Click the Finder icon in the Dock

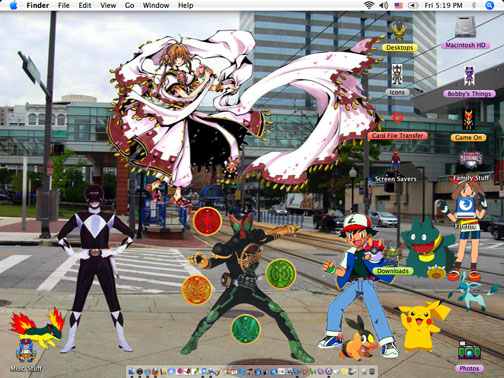[x=132, y=371]
